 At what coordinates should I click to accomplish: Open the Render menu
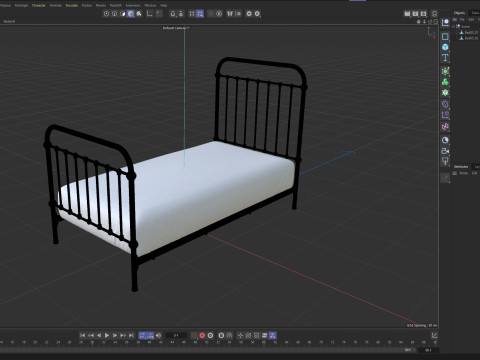(101, 5)
